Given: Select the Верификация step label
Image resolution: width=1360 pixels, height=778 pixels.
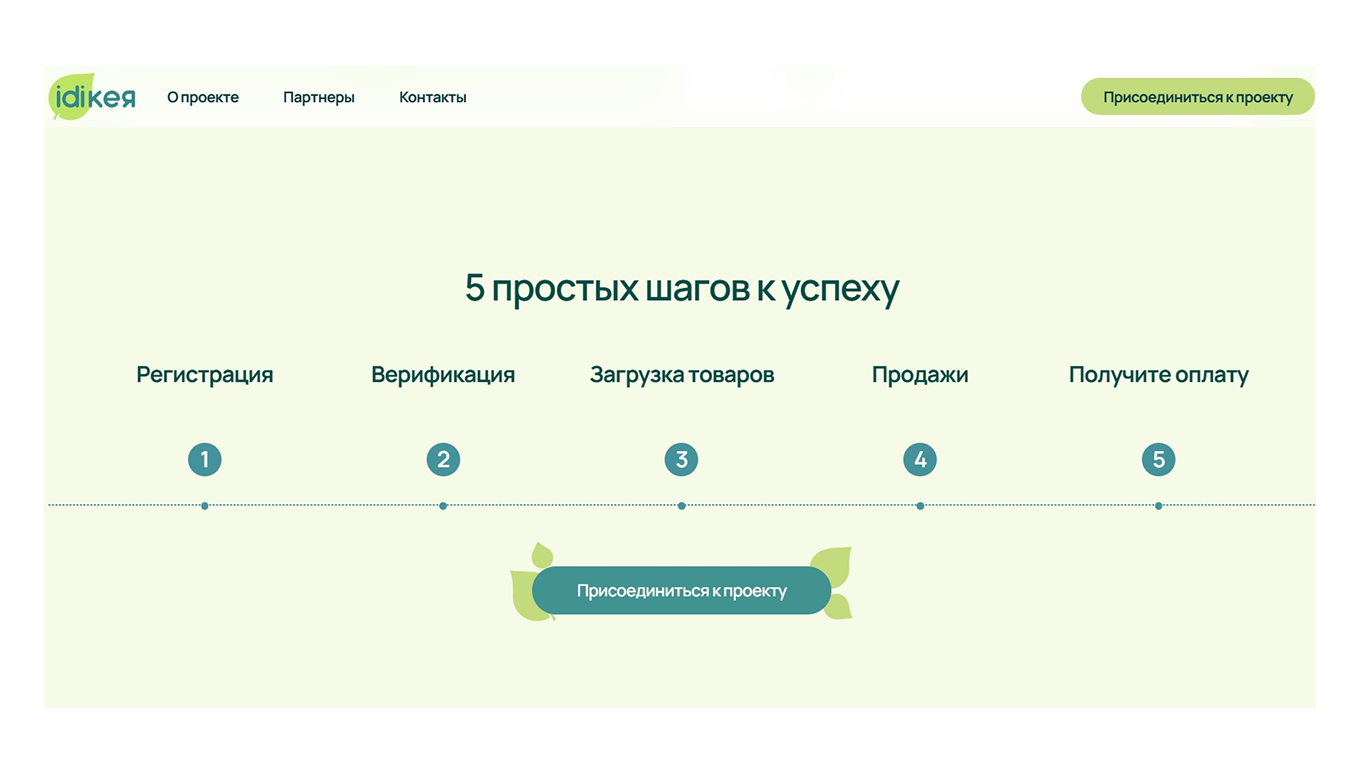Looking at the screenshot, I should 443,374.
